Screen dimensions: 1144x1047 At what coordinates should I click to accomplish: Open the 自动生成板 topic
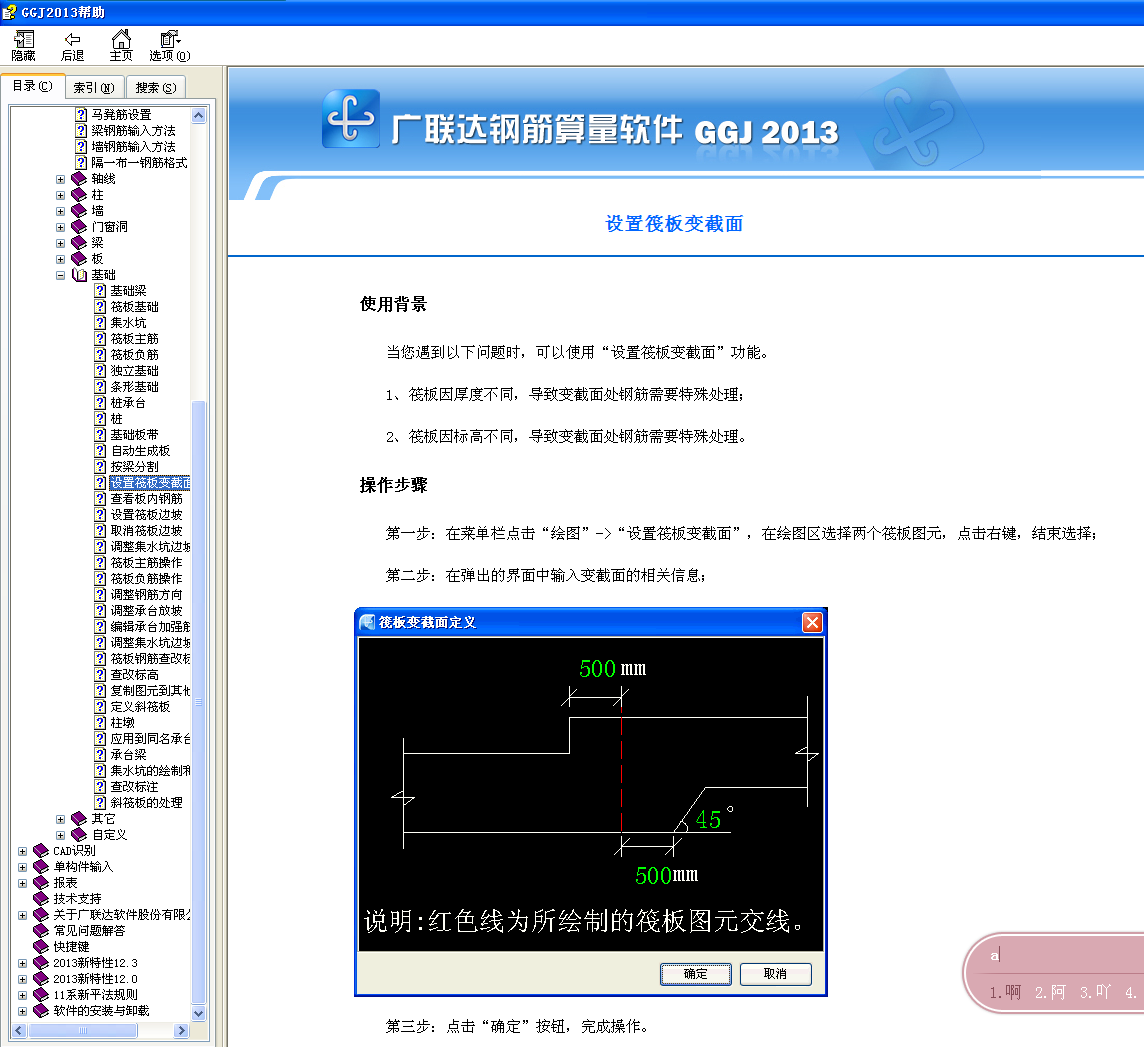click(140, 452)
